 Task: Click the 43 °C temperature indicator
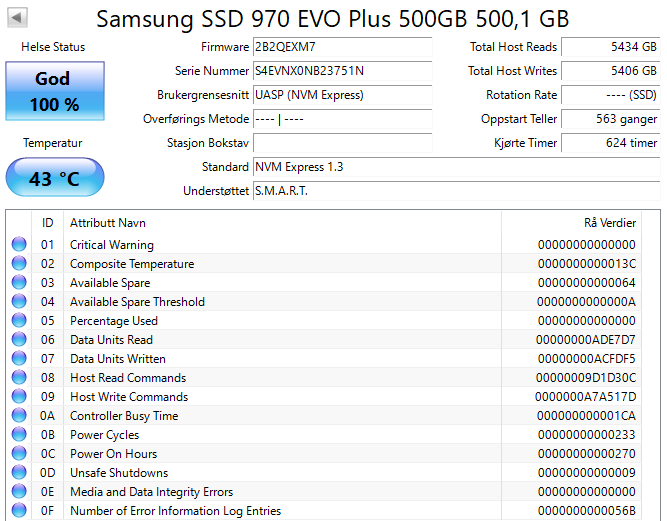tap(53, 179)
